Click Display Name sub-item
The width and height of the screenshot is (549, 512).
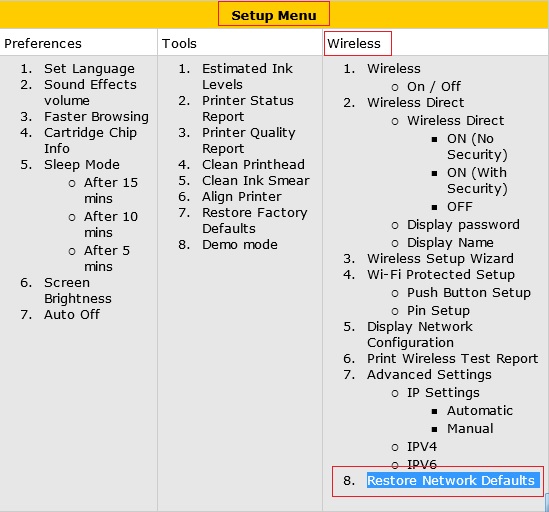pos(450,243)
